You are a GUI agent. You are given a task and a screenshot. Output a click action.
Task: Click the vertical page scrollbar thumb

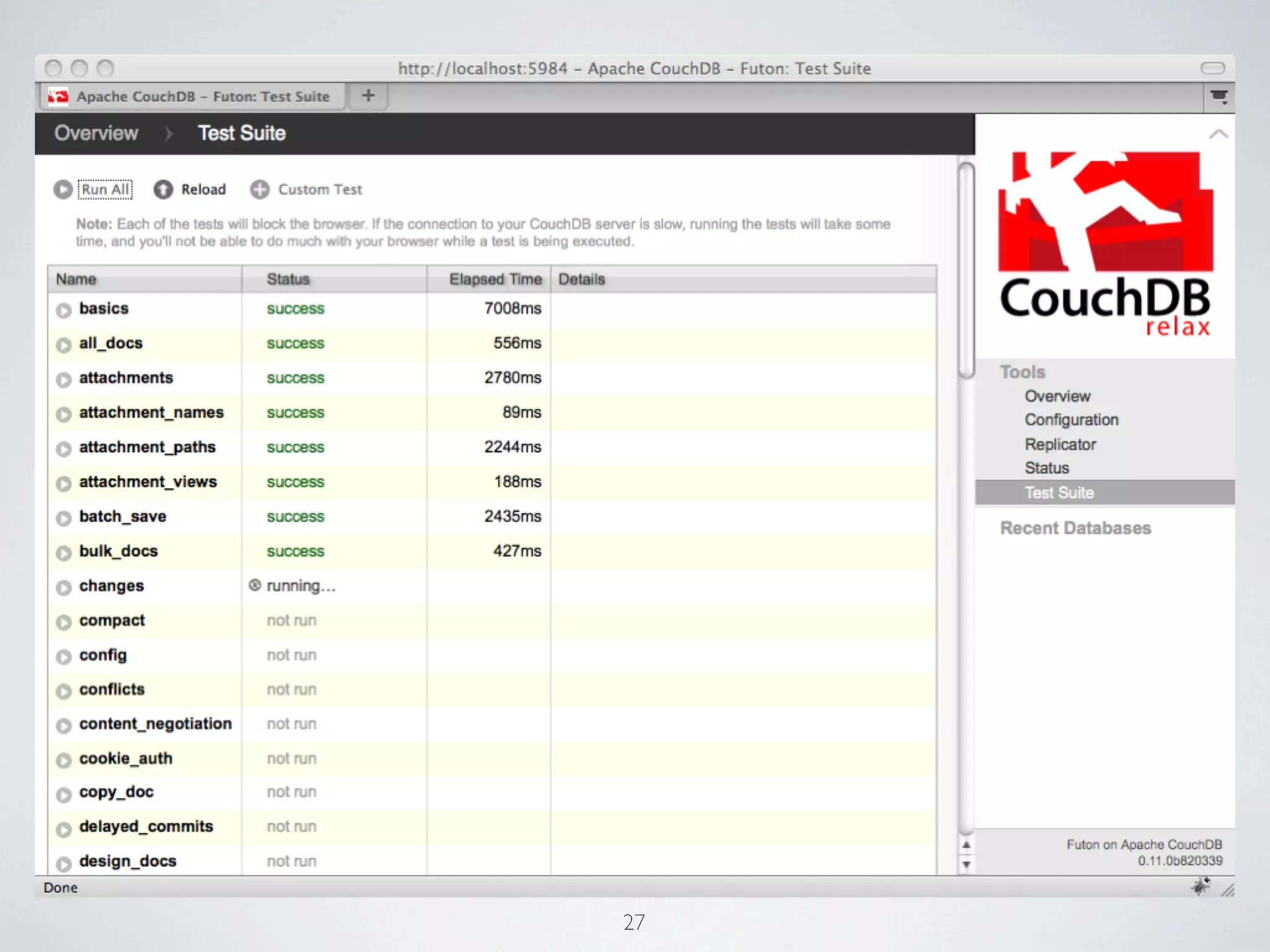(x=966, y=270)
